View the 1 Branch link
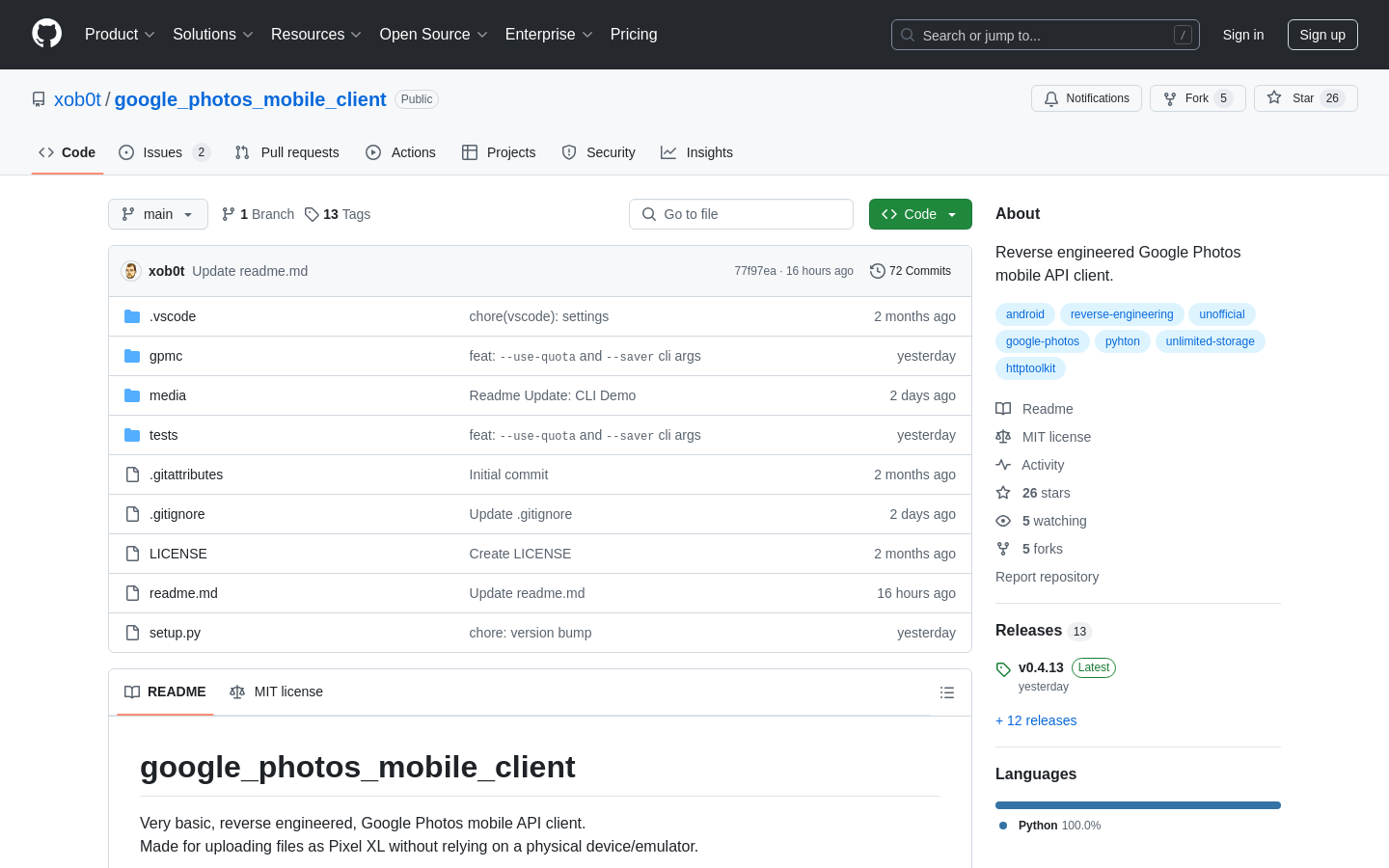The width and height of the screenshot is (1389, 868). 258,214
